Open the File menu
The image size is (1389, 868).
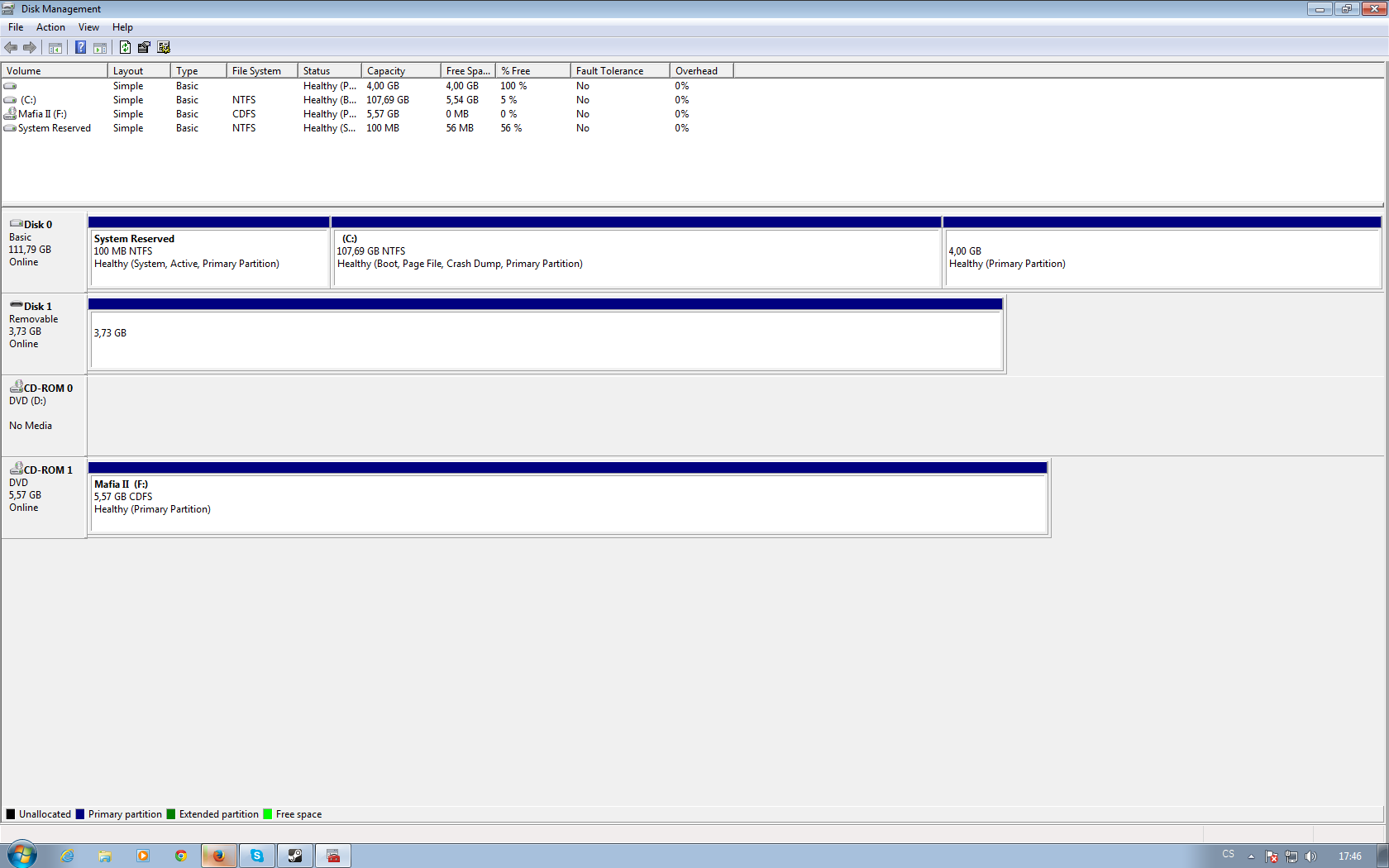tap(16, 27)
